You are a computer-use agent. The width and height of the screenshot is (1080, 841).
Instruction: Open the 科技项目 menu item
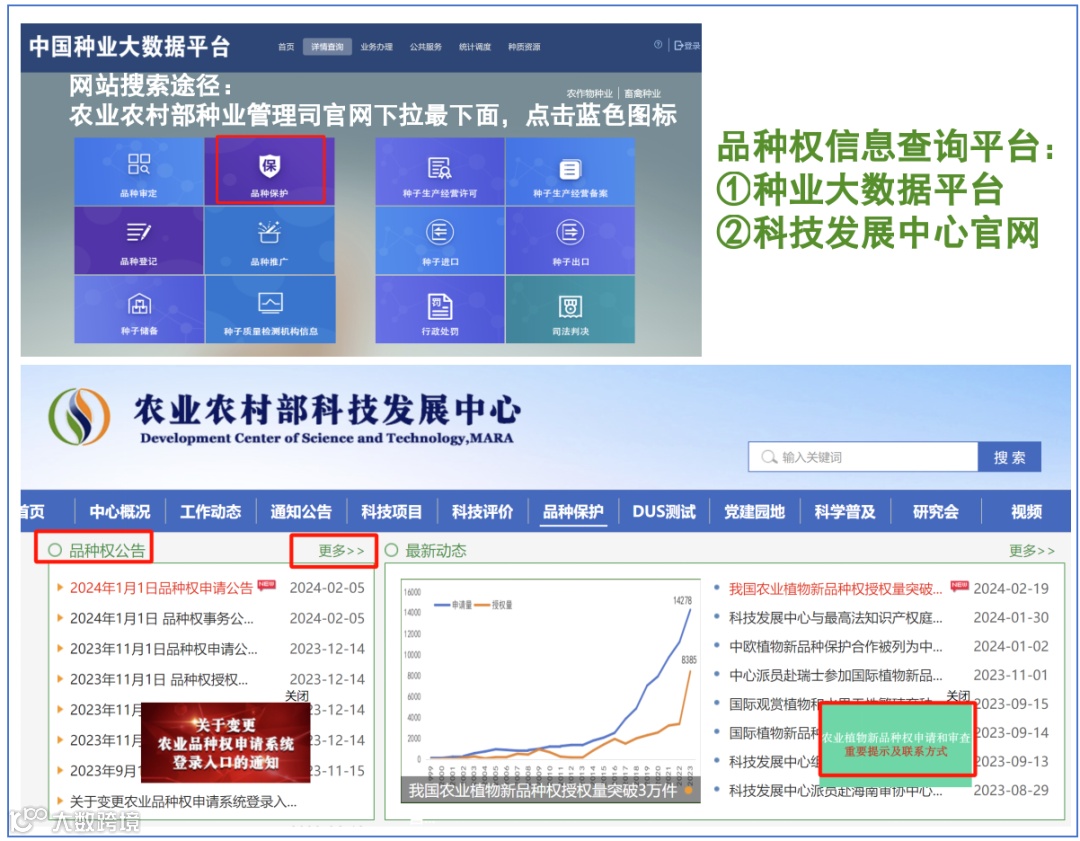(391, 512)
